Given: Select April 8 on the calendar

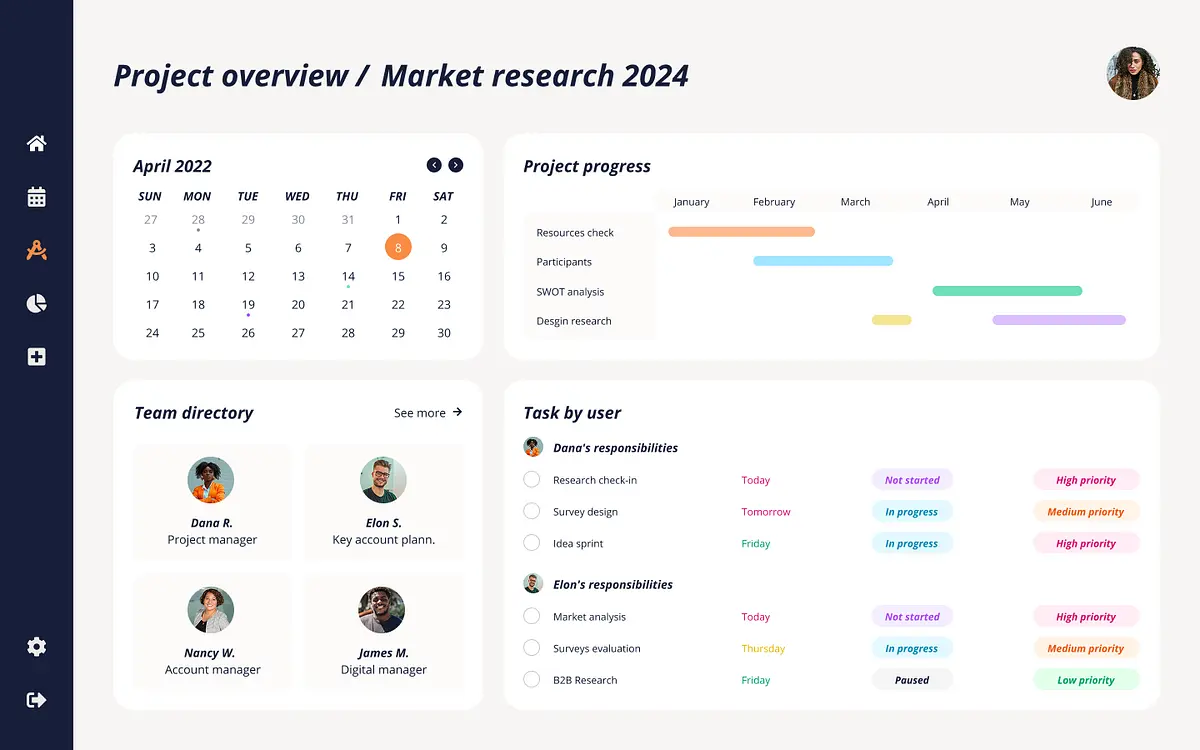Looking at the screenshot, I should coord(397,246).
